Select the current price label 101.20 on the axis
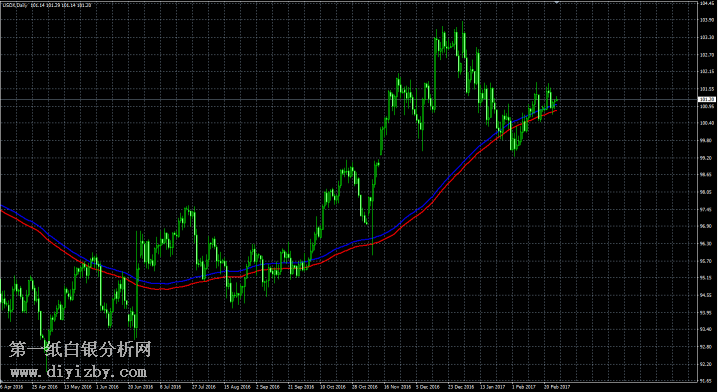 click(x=707, y=99)
